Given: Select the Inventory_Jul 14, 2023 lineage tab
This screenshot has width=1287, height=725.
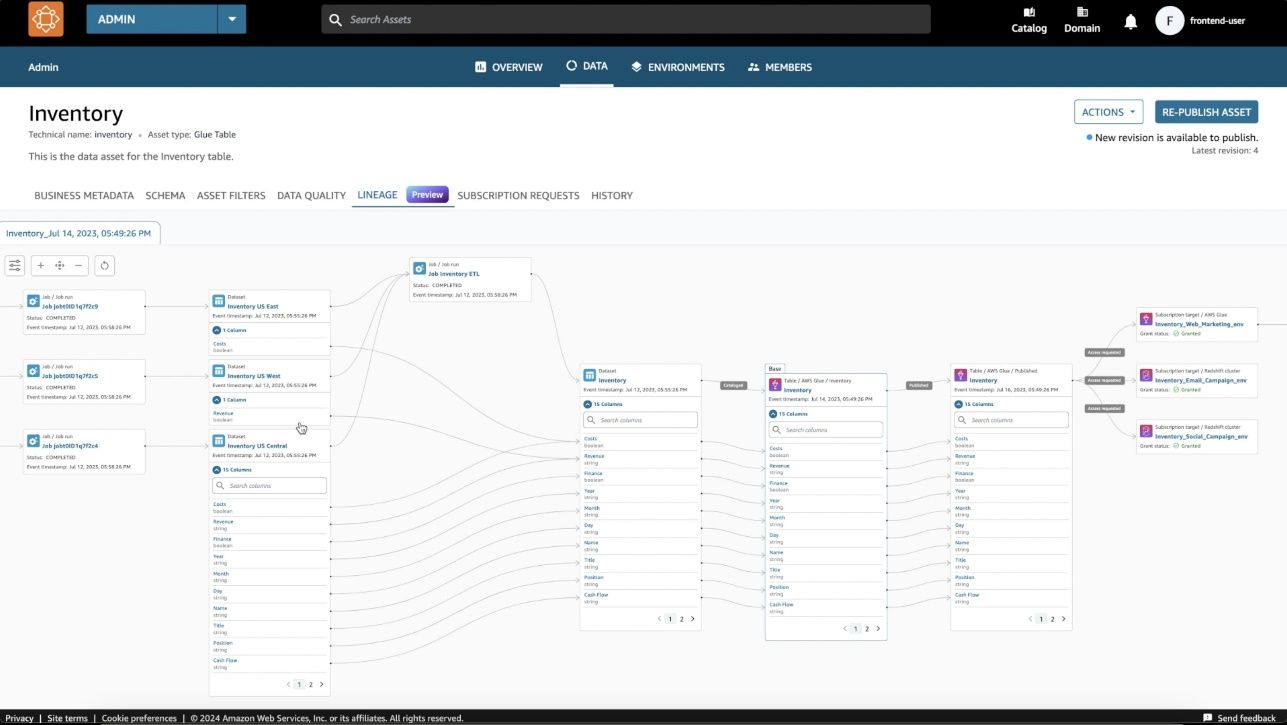Looking at the screenshot, I should click(79, 233).
